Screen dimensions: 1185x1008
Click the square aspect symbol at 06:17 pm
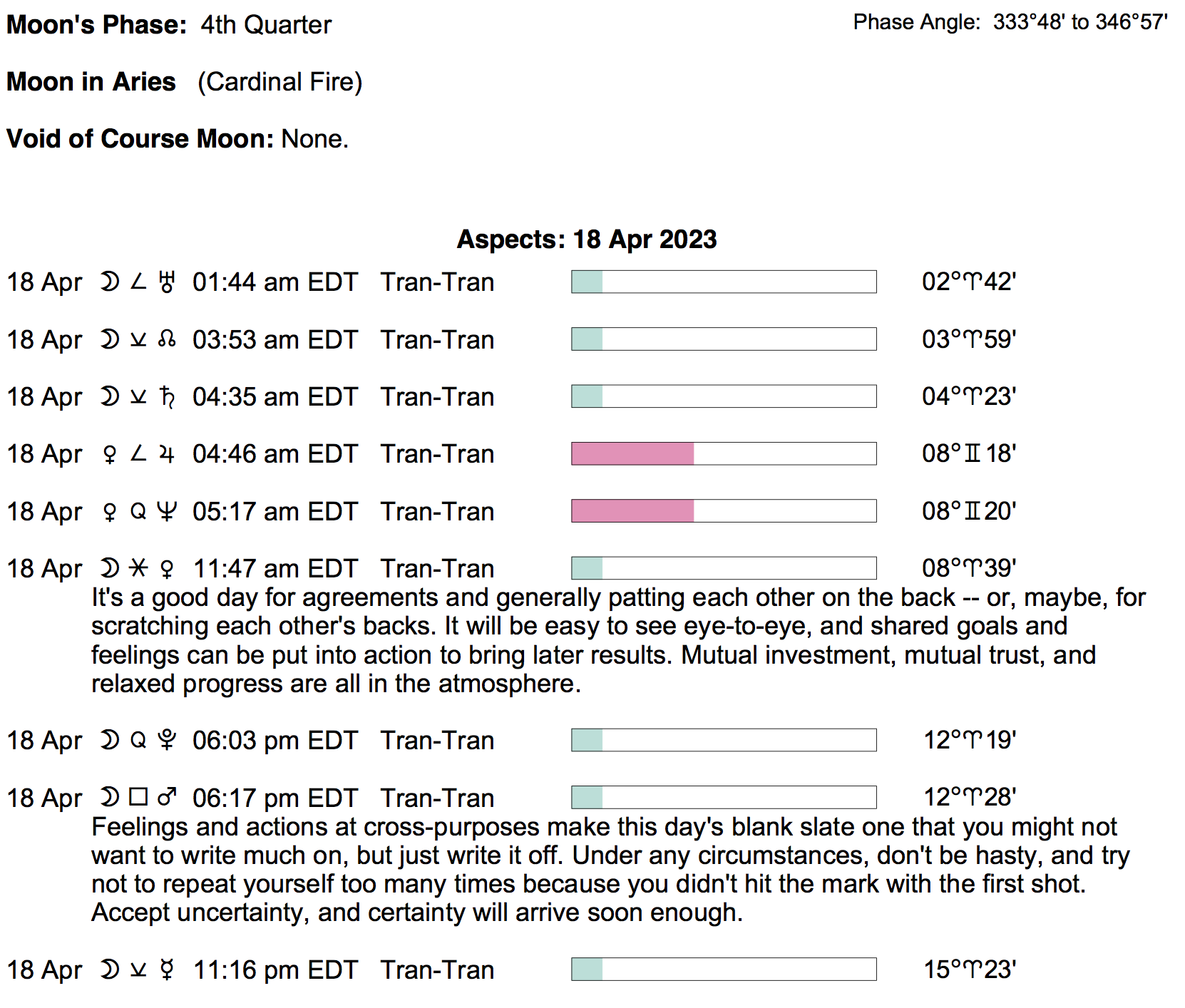point(138,797)
